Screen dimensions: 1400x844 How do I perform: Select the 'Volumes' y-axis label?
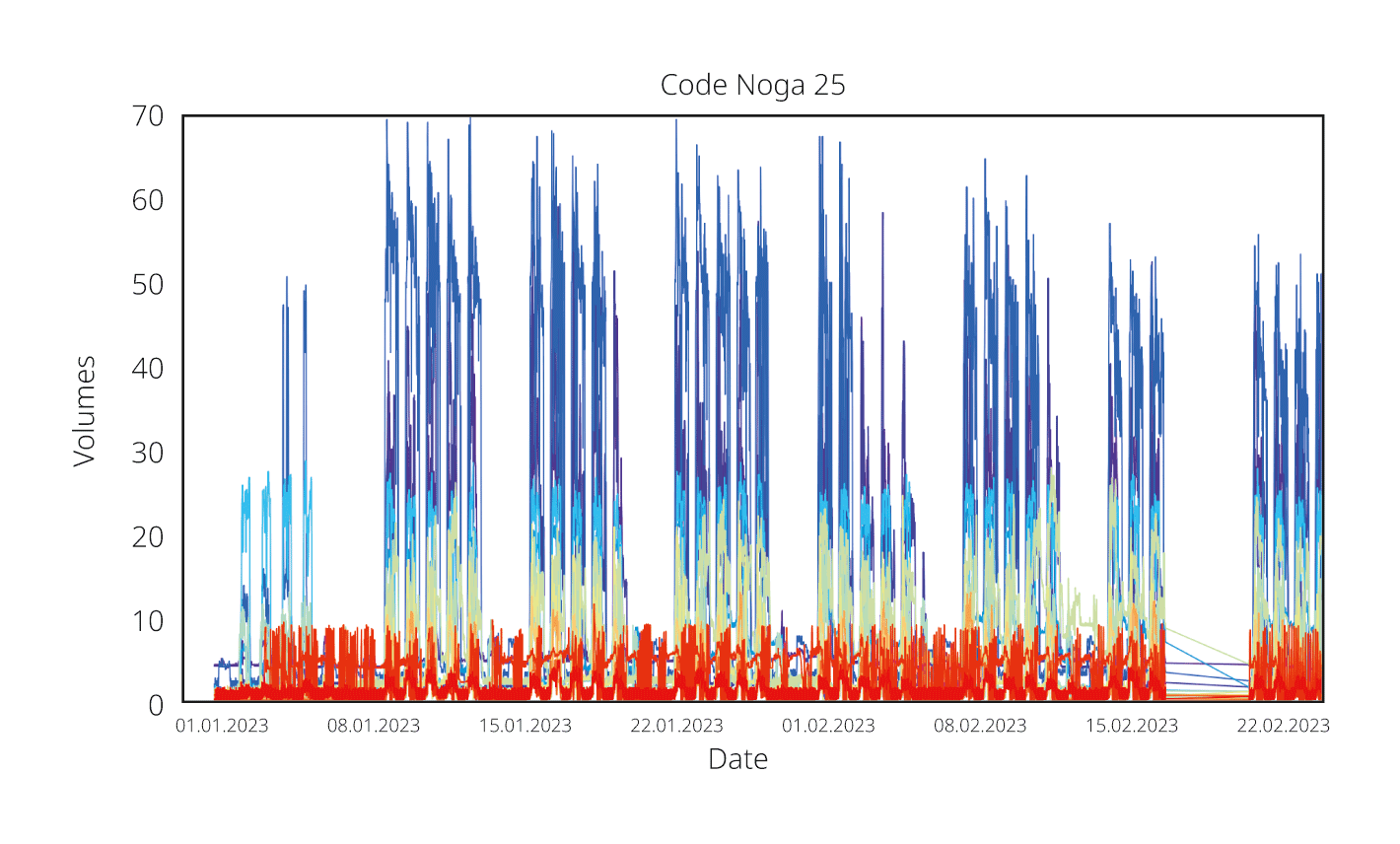[x=85, y=410]
